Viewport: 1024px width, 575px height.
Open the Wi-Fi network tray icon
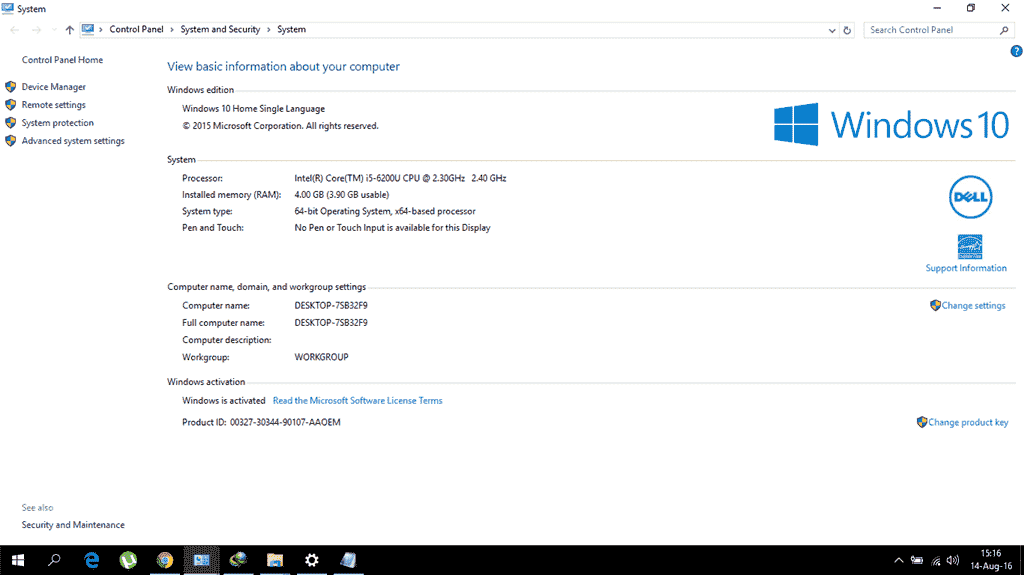click(935, 560)
